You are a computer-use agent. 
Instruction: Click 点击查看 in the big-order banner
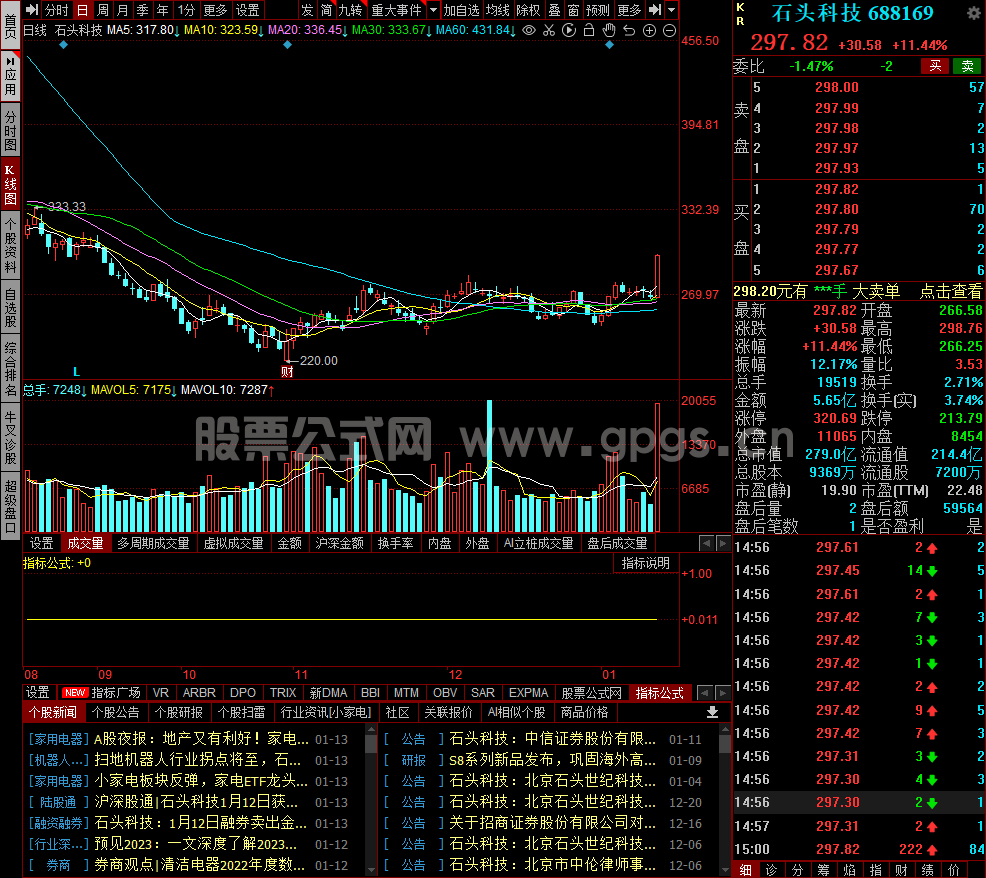tap(951, 291)
